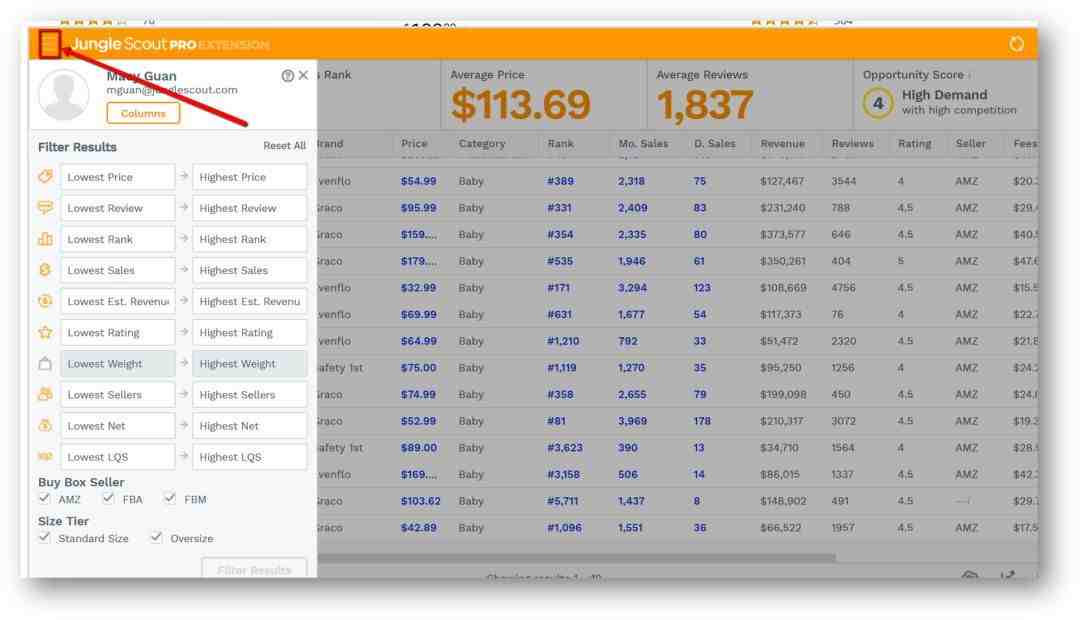Click the Highest Rating input field
The width and height of the screenshot is (1080, 620).
[x=249, y=333]
